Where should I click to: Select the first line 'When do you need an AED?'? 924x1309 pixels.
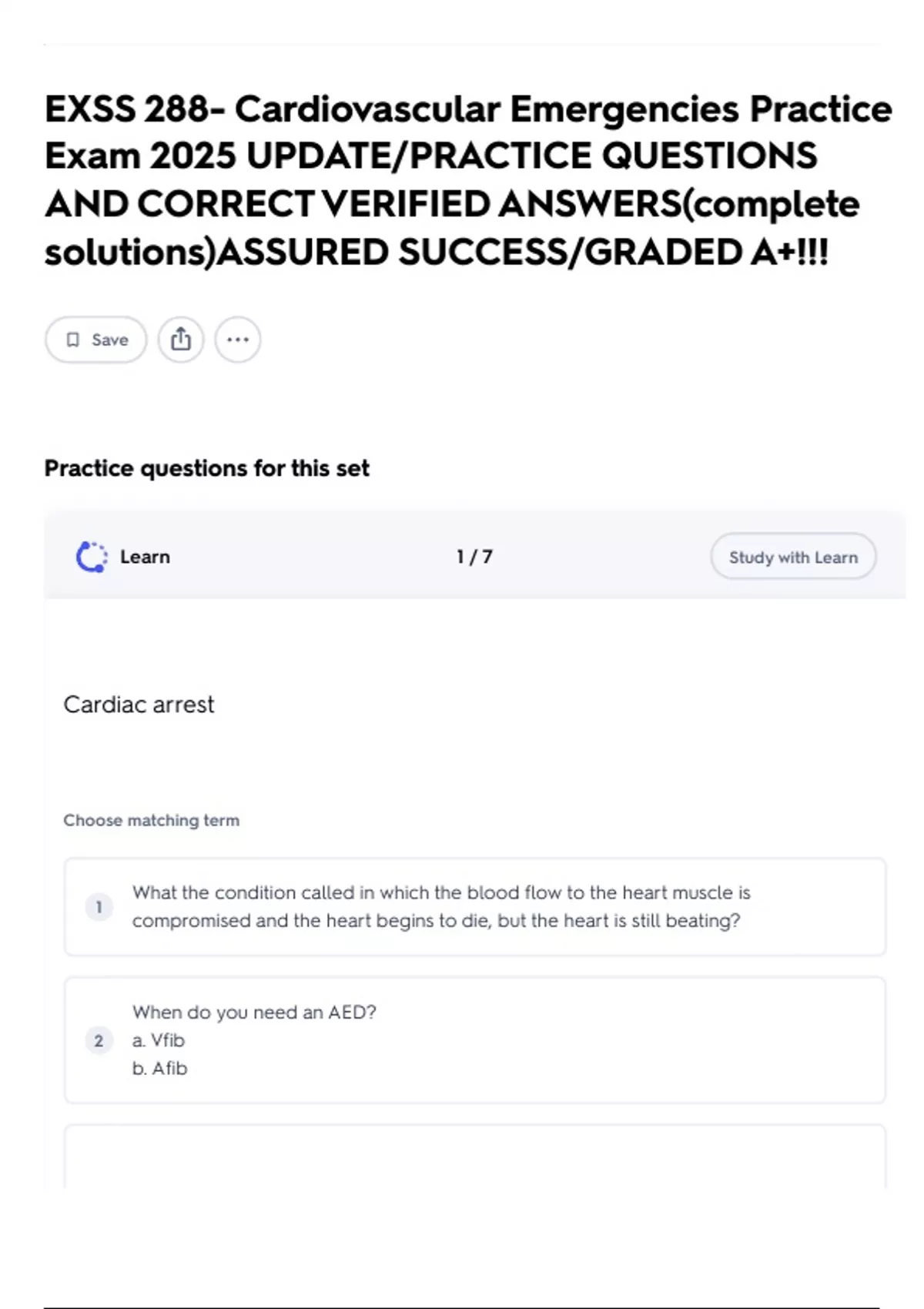click(254, 1012)
